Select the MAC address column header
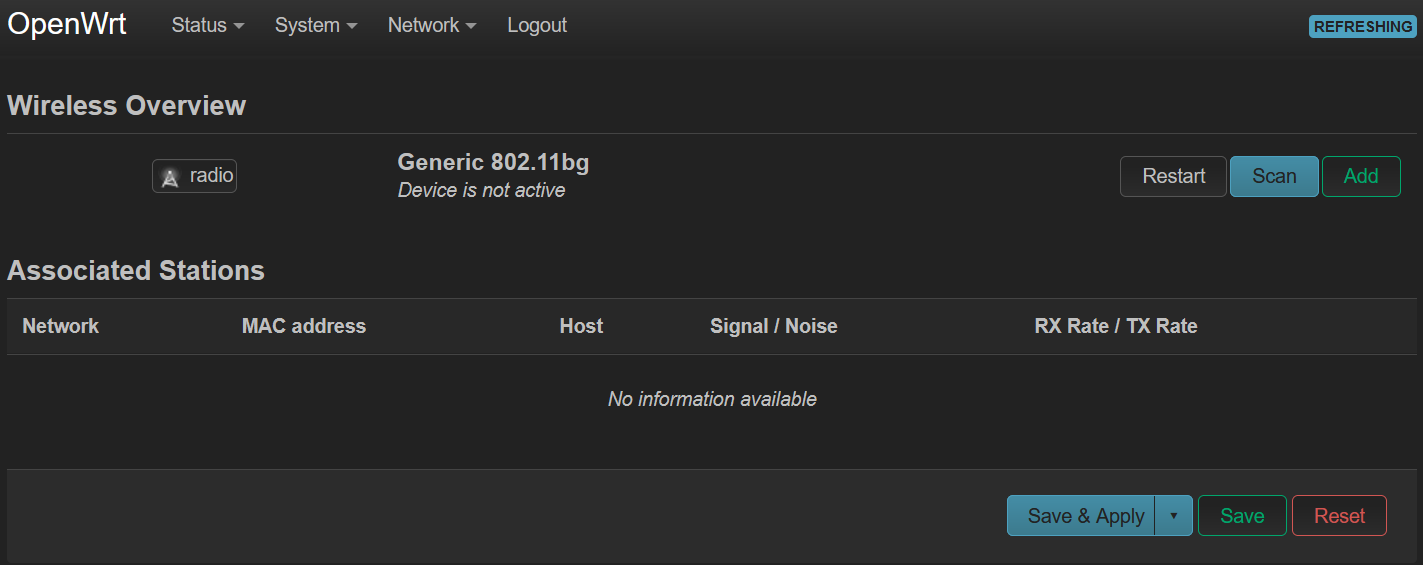The height and width of the screenshot is (565, 1423). [304, 326]
